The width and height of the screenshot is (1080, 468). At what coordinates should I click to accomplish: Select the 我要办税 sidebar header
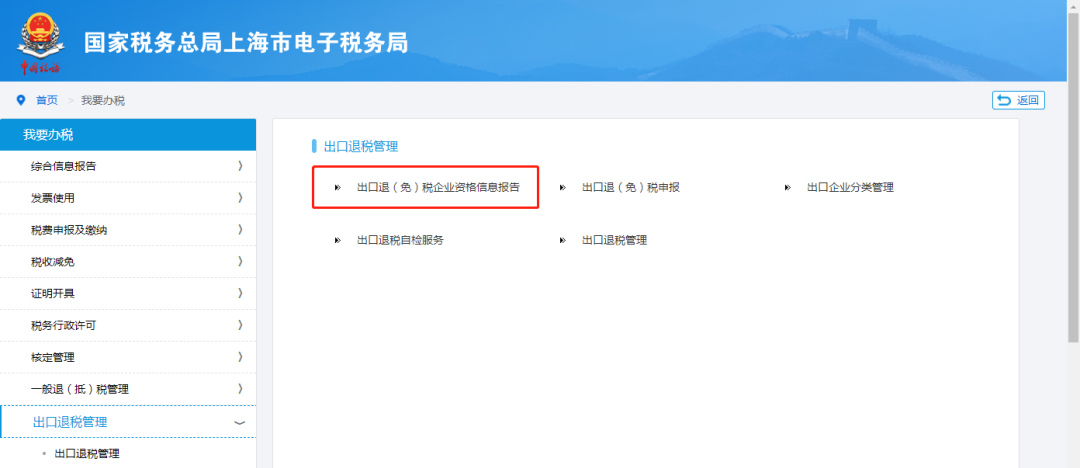point(128,134)
